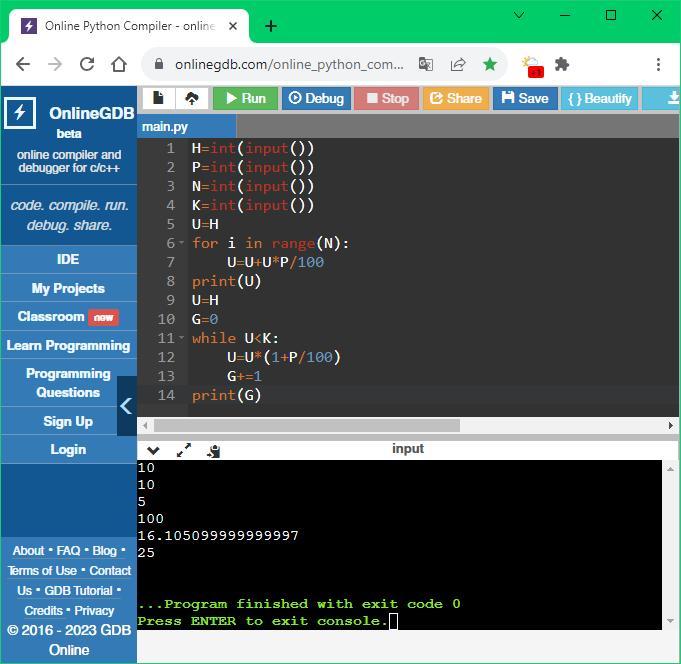Open the browser Extensions puzzle icon

point(562,64)
